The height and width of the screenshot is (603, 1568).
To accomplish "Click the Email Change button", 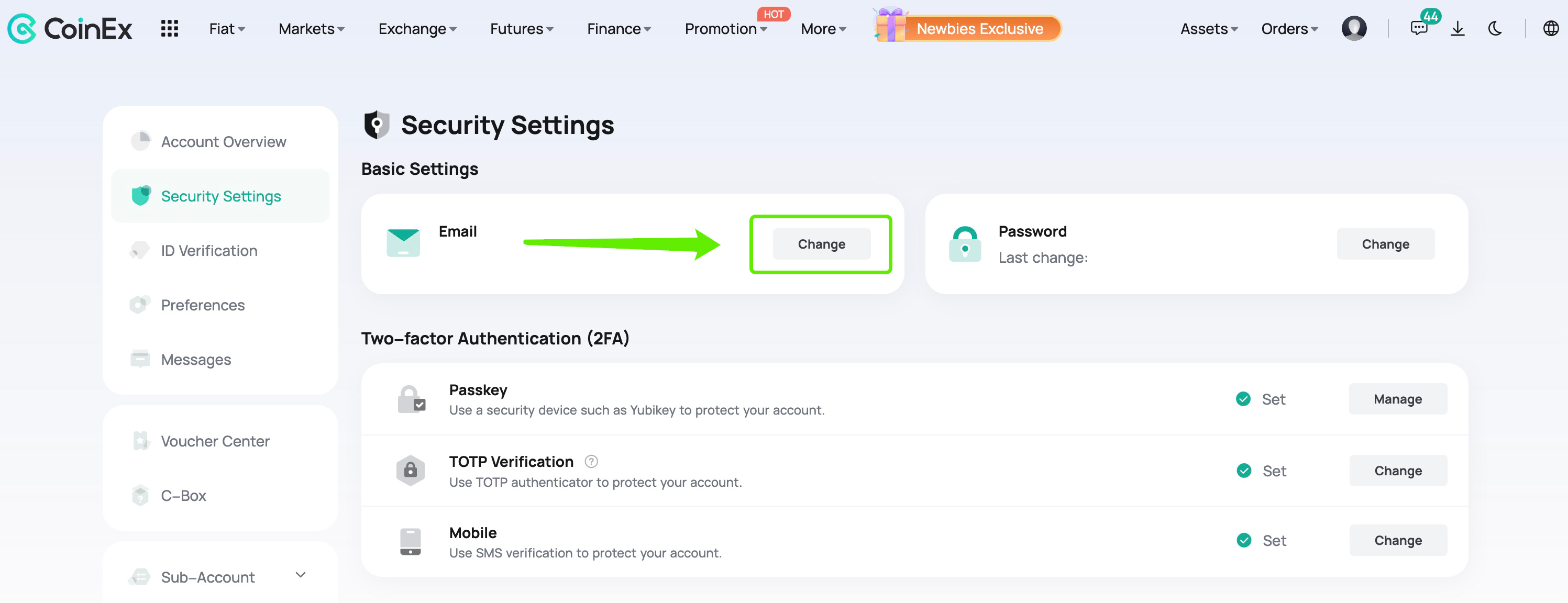I will pos(821,243).
